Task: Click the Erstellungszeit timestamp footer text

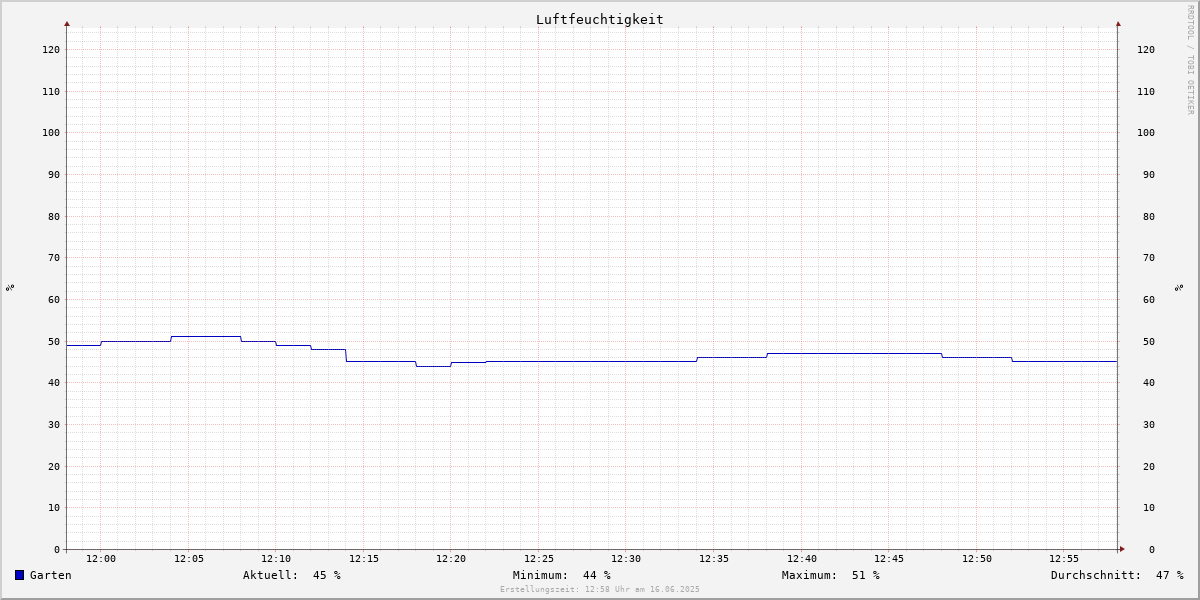Action: click(x=600, y=589)
